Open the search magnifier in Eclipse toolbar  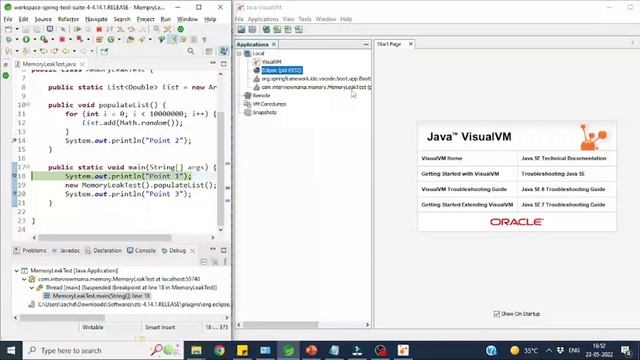tap(191, 51)
